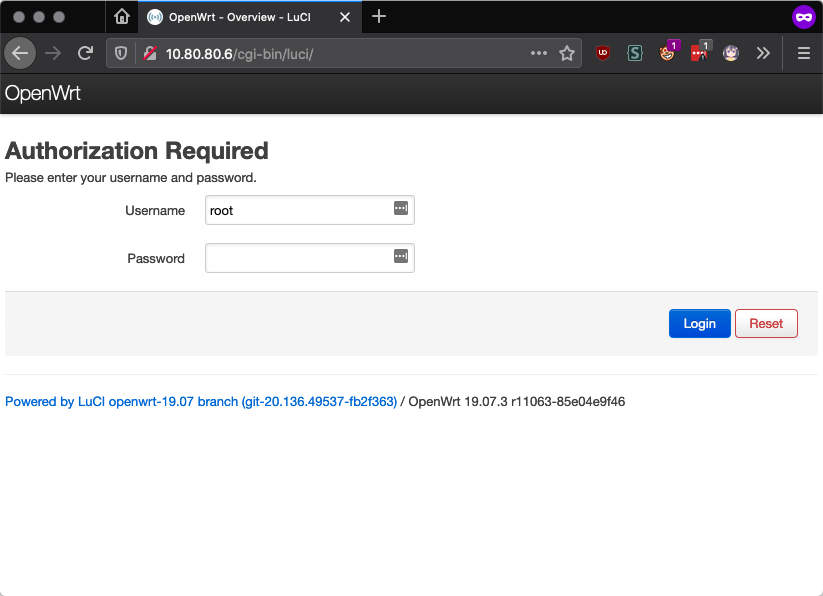Select the OpenWrt - Overview - LuCI tab

pos(250,17)
